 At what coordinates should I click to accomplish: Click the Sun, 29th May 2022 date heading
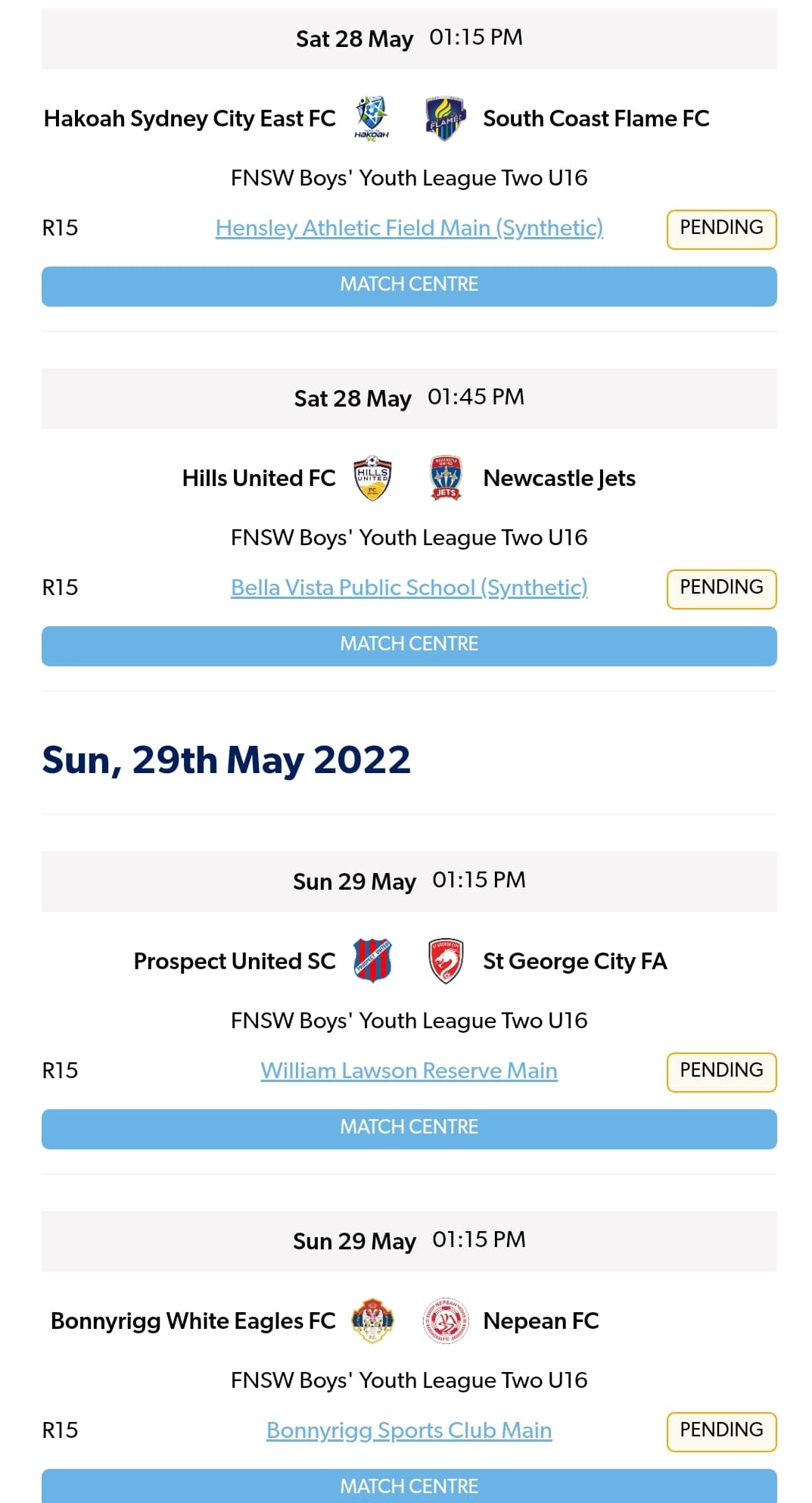pos(226,759)
